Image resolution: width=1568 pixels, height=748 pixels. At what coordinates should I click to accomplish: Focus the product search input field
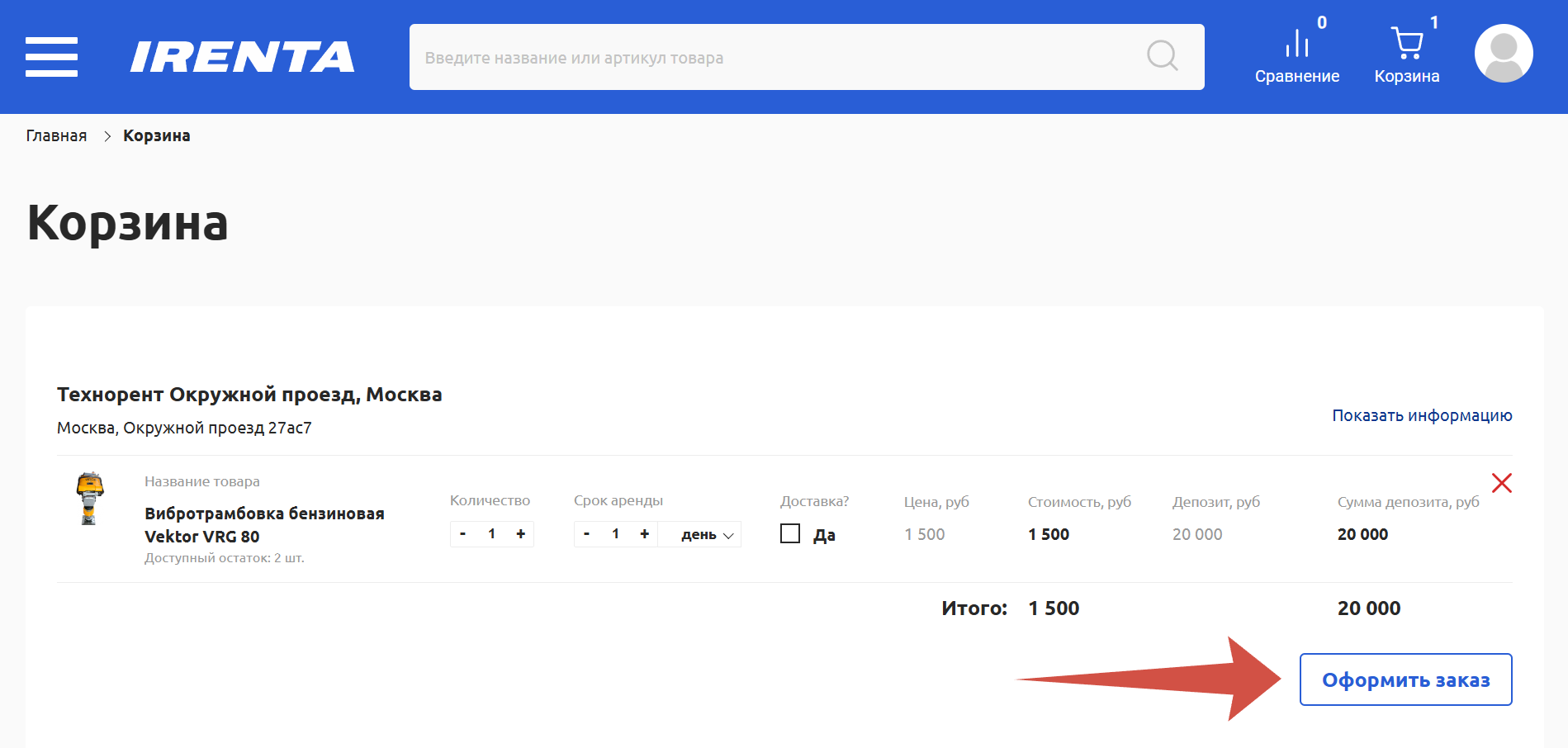point(776,58)
